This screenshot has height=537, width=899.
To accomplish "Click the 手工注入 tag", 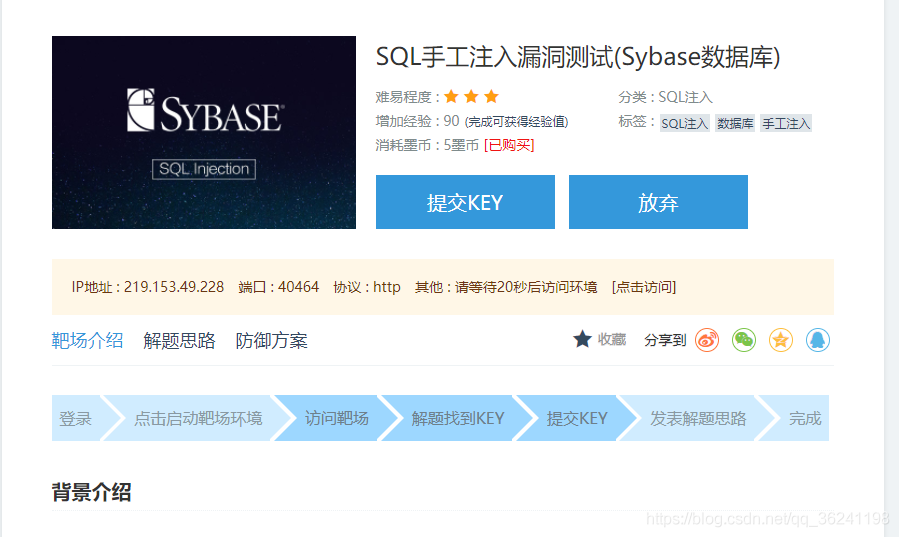I will point(786,123).
